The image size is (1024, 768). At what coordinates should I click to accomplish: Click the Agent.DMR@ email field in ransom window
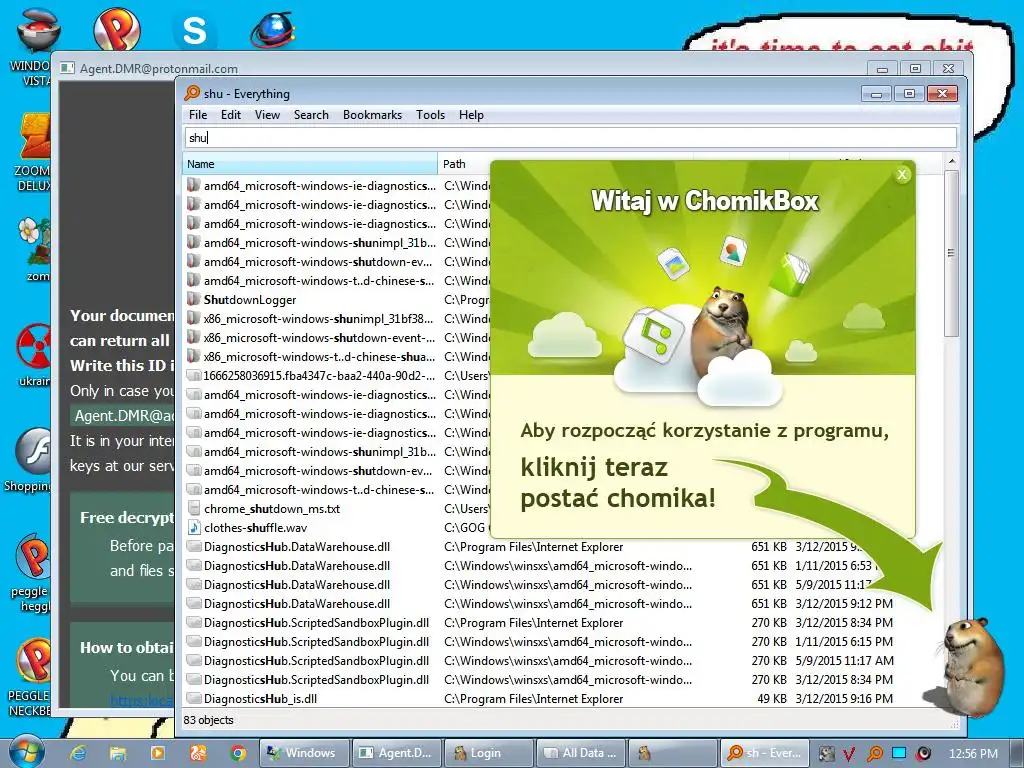(x=123, y=416)
